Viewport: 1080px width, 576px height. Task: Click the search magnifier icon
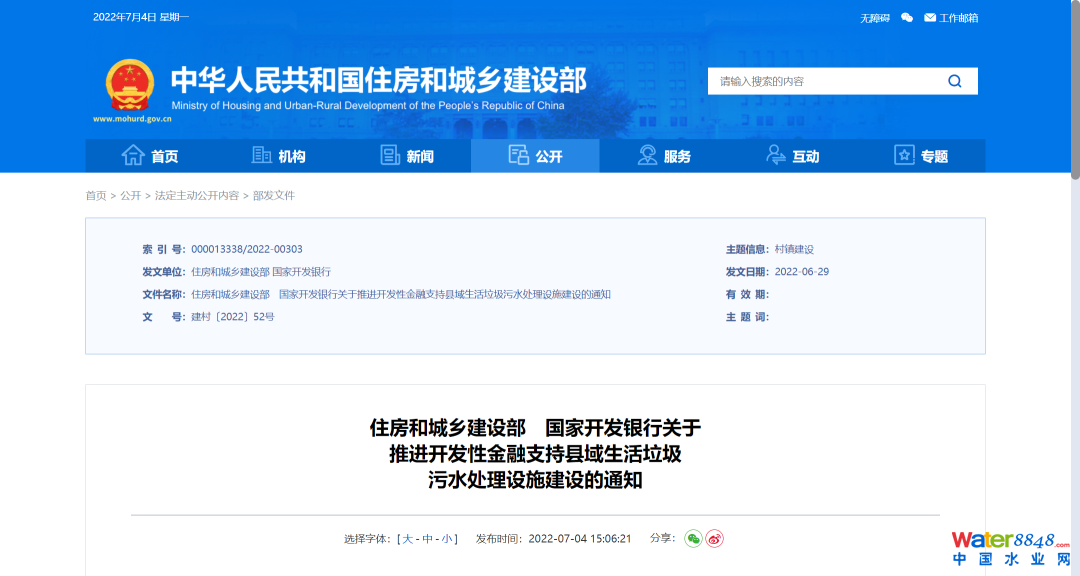(954, 81)
